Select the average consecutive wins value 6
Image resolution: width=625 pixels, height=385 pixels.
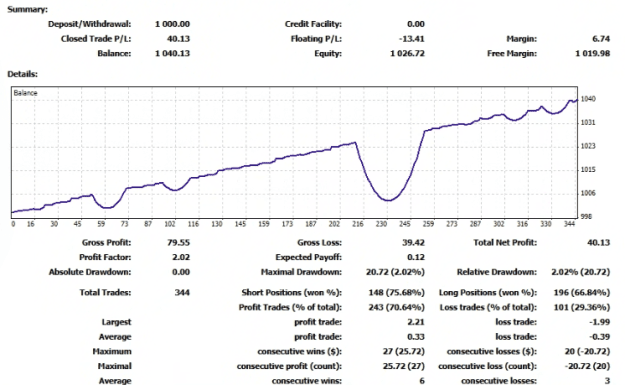coord(422,381)
